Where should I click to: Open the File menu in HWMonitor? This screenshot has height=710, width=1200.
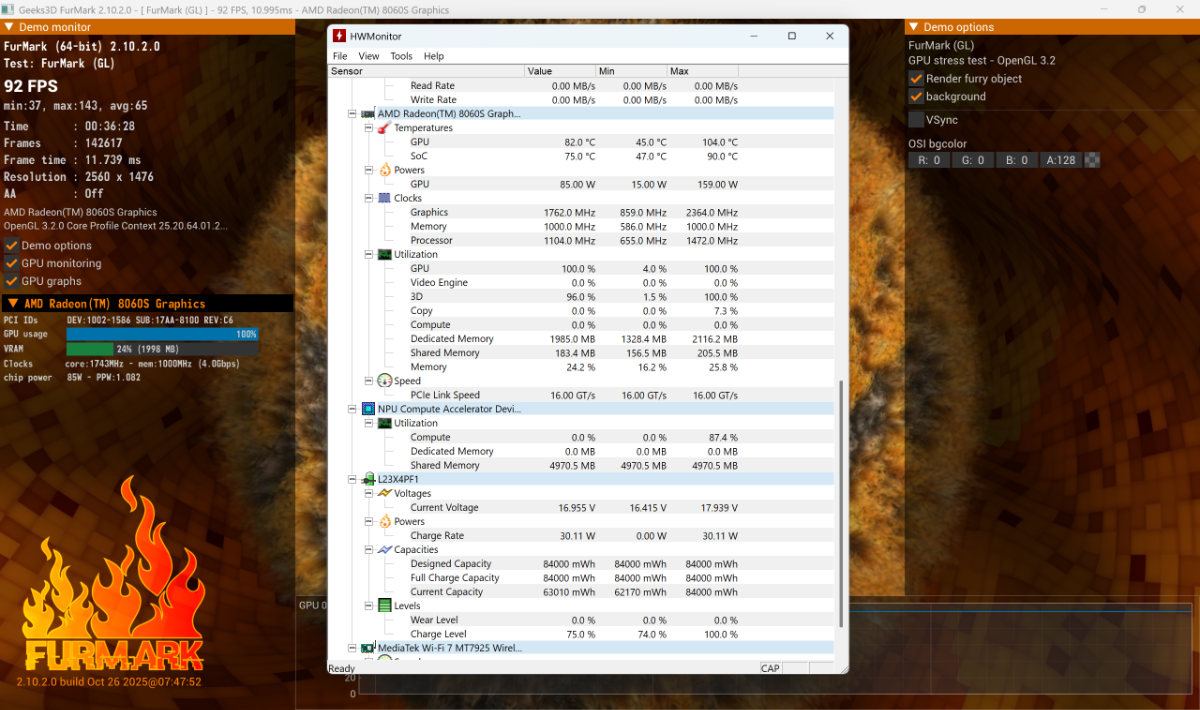(340, 57)
